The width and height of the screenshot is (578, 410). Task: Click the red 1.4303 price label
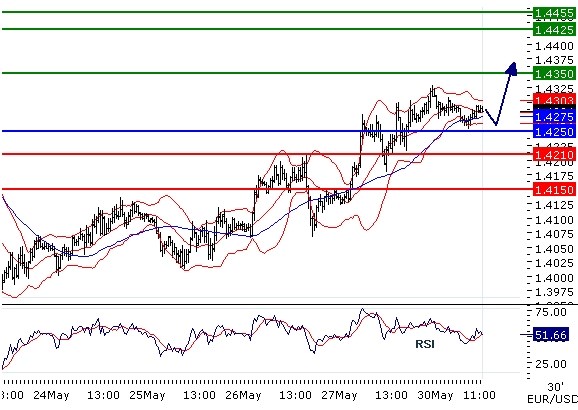(x=554, y=100)
